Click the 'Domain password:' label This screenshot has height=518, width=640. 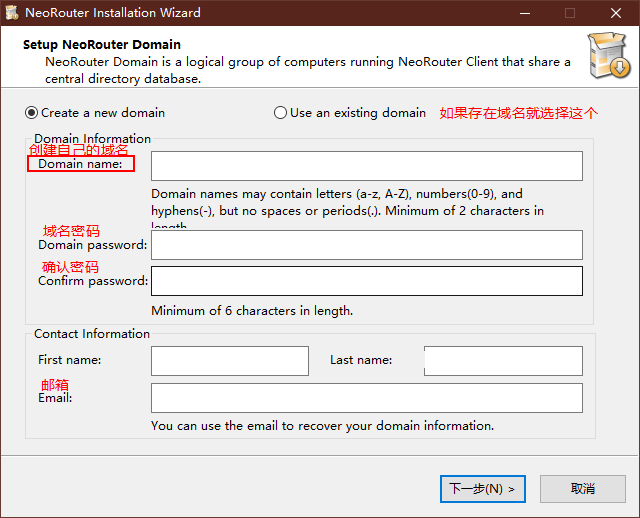tap(93, 245)
